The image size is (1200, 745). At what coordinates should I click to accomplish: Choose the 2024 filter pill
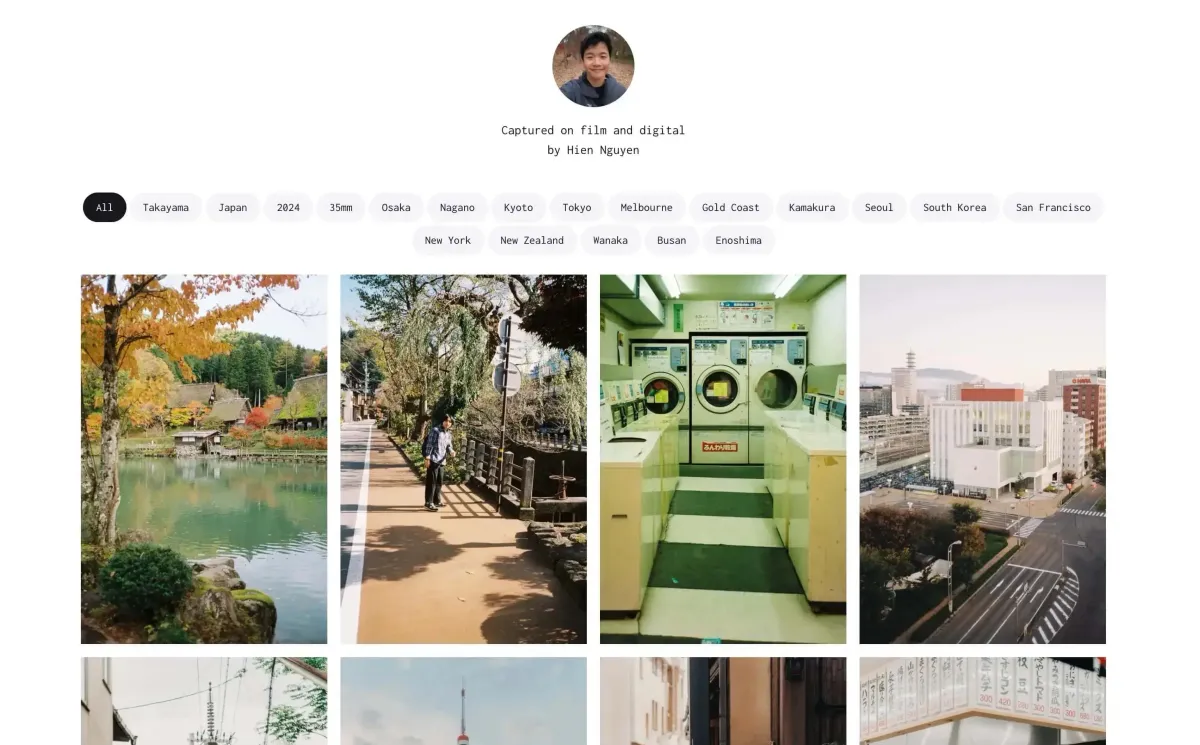click(288, 207)
